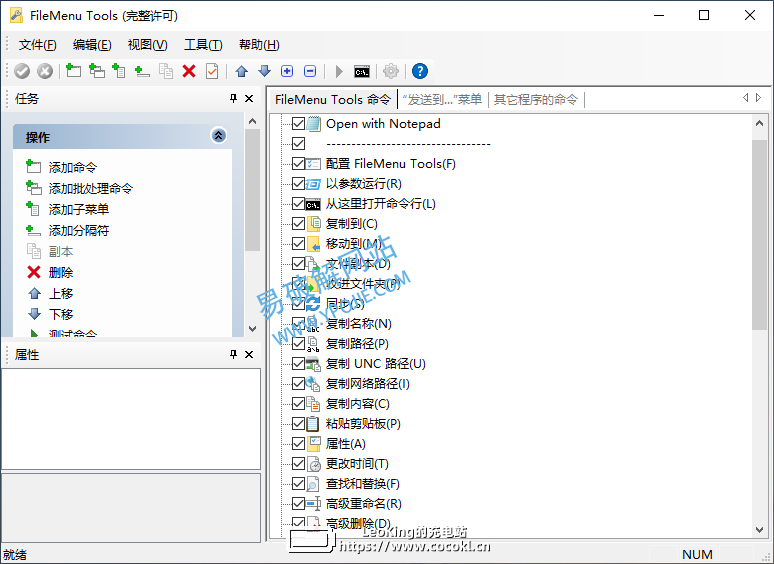Click the test command play toolbar icon
Screen dimensions: 774x564
[339, 71]
